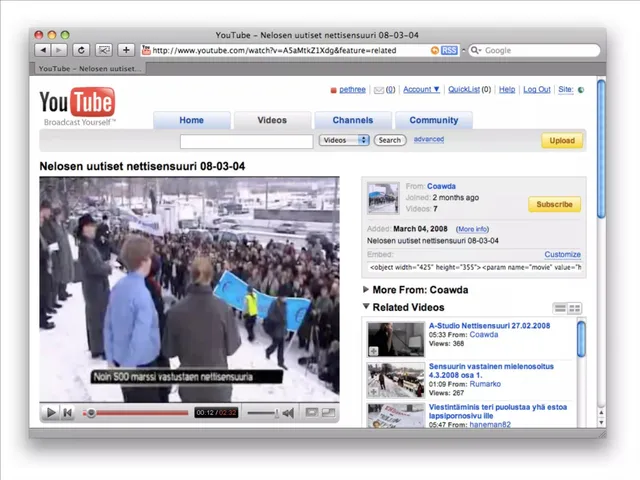Add Sensuurin vastainen video to QuickList plus icon
The height and width of the screenshot is (480, 640).
click(x=373, y=392)
